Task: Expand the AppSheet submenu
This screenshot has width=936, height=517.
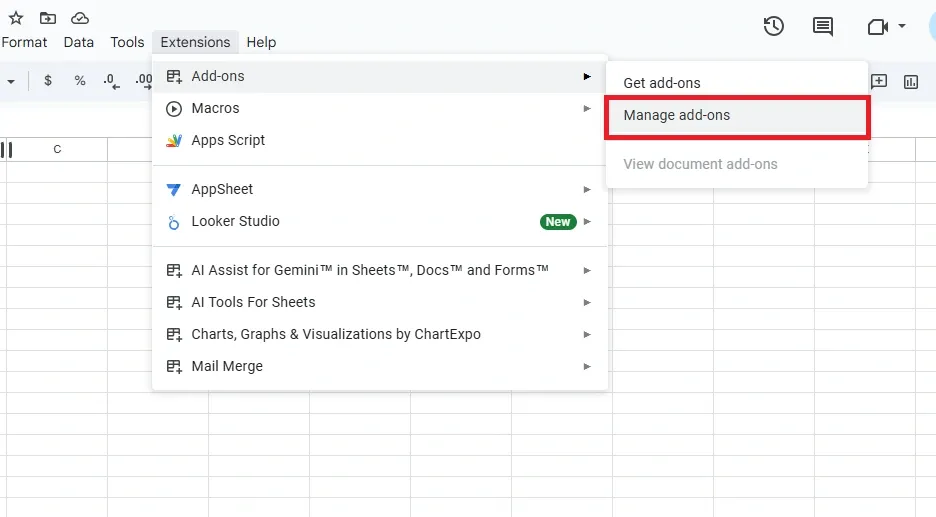Action: pos(222,189)
